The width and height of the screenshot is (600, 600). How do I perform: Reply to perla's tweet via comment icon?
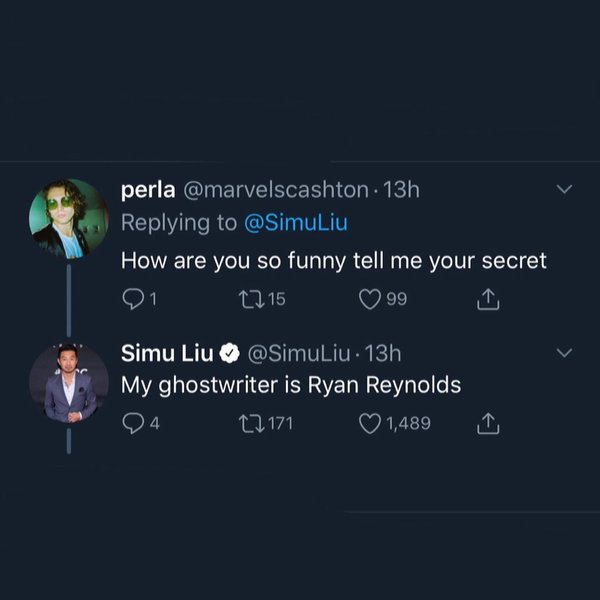[x=133, y=299]
